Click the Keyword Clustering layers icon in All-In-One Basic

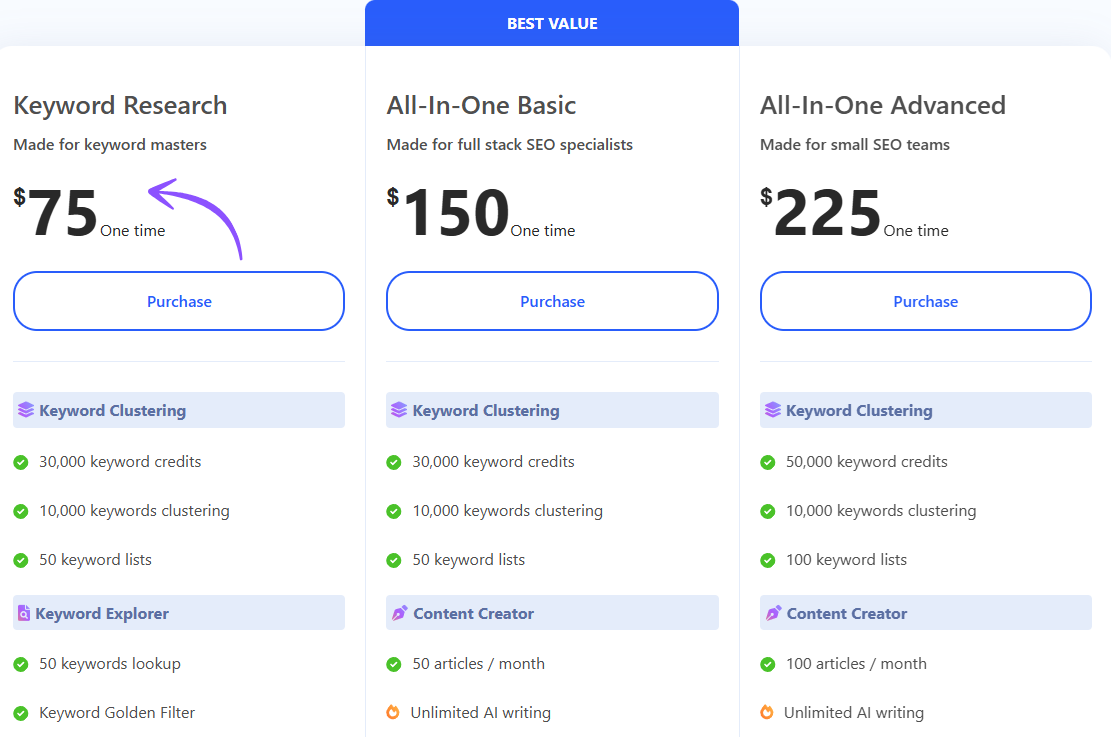pyautogui.click(x=399, y=410)
